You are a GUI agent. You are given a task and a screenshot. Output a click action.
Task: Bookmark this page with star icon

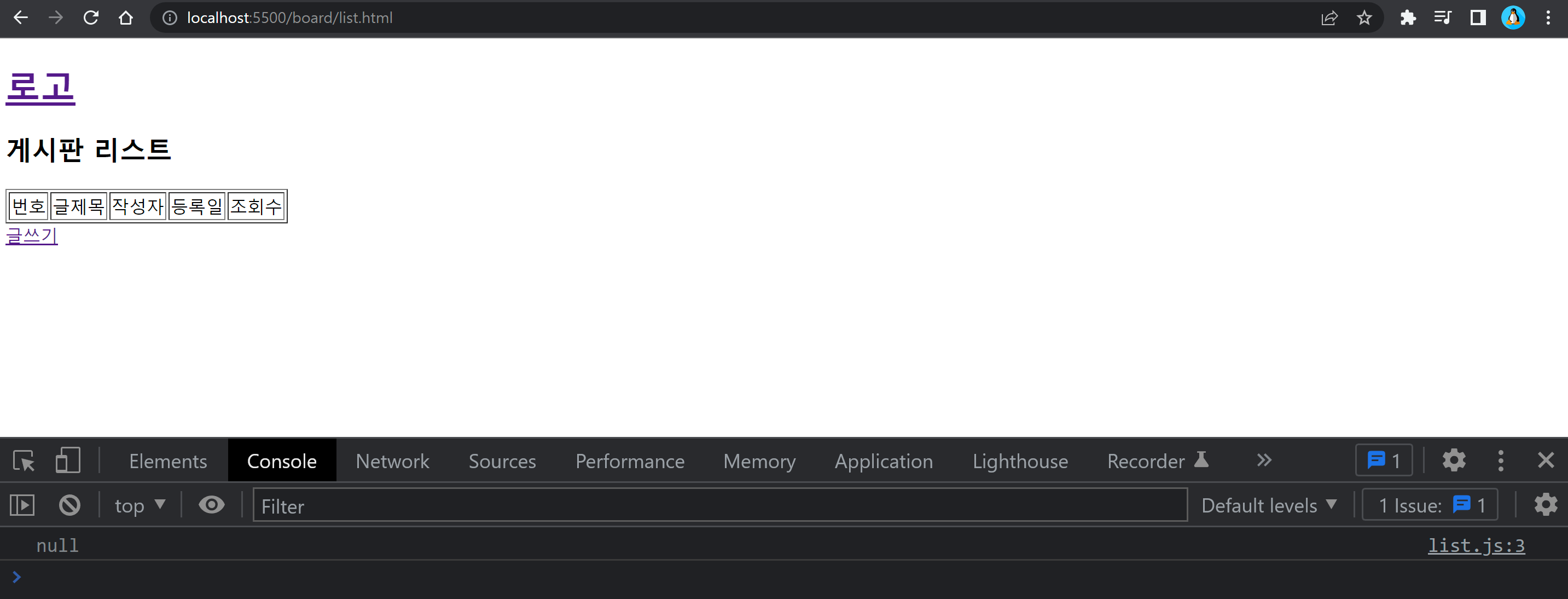pos(1364,18)
